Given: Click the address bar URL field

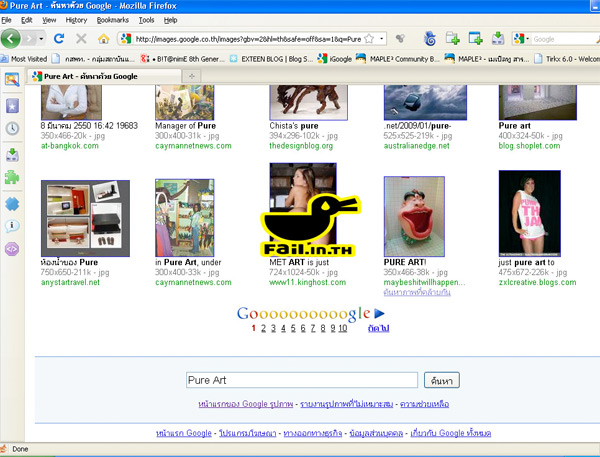Looking at the screenshot, I should coord(248,39).
